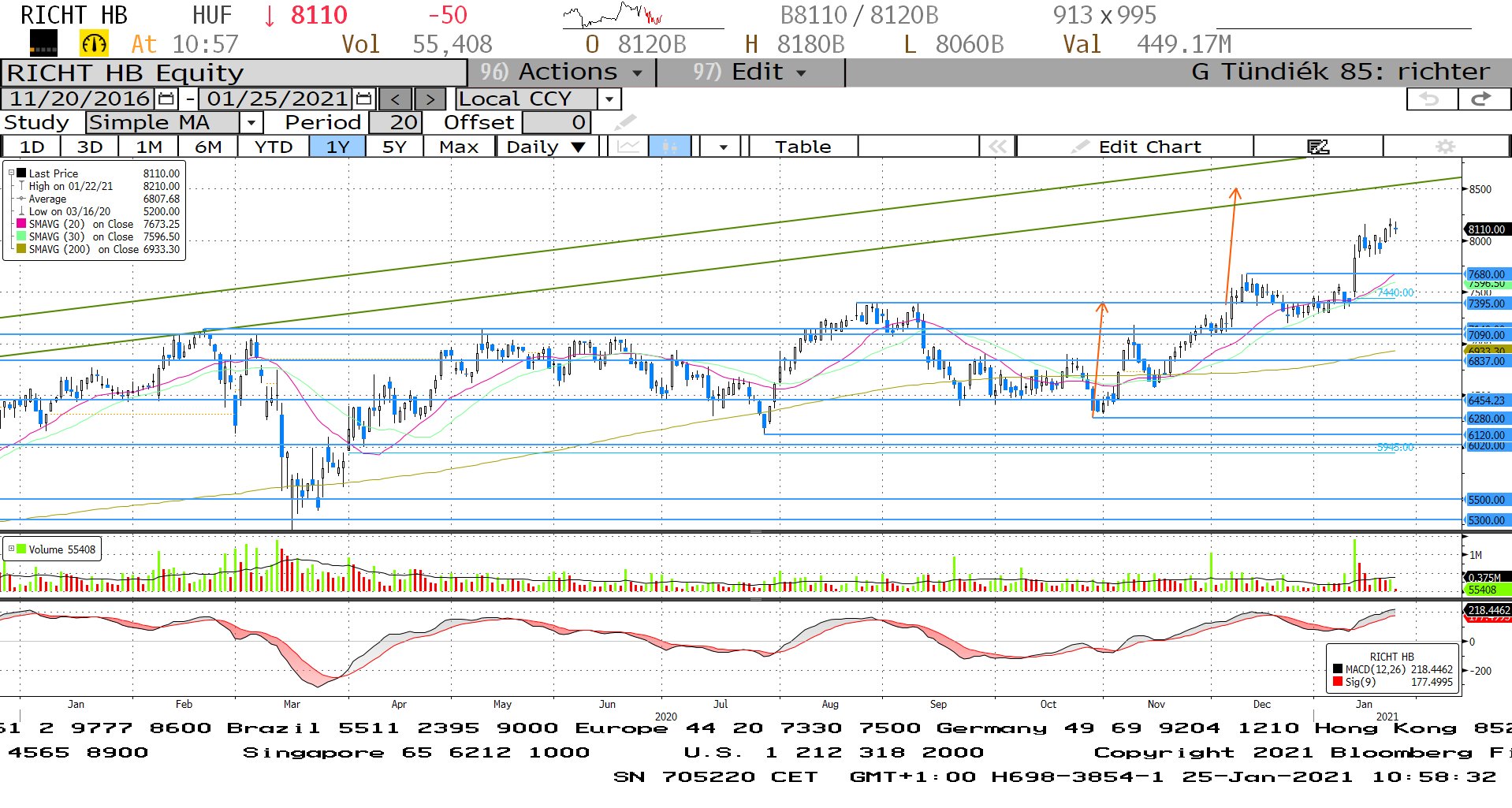Click the black square icon below RICHT
Image resolution: width=1512 pixels, height=808 pixels.
[43, 43]
